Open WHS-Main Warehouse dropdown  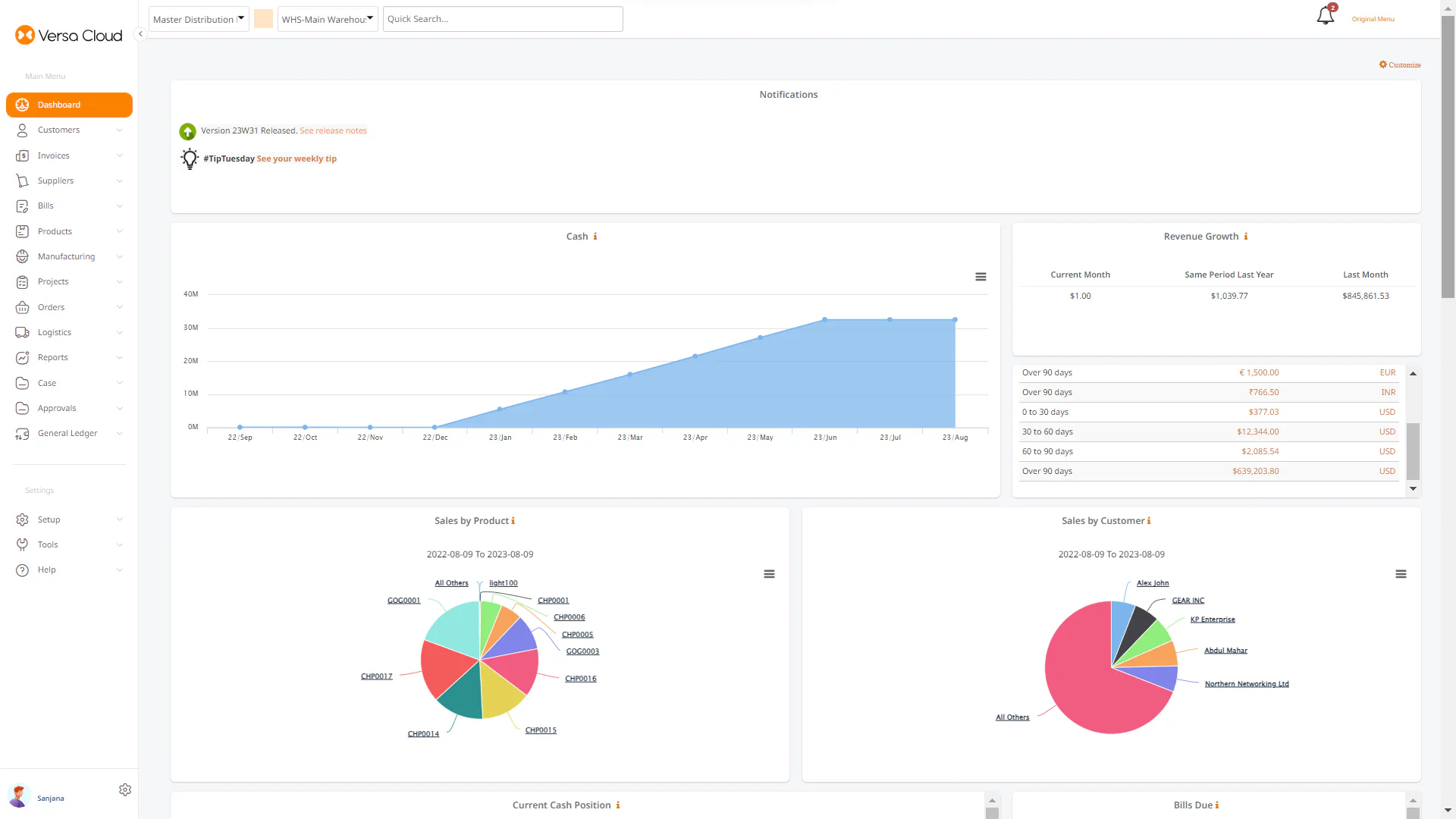pyautogui.click(x=328, y=19)
